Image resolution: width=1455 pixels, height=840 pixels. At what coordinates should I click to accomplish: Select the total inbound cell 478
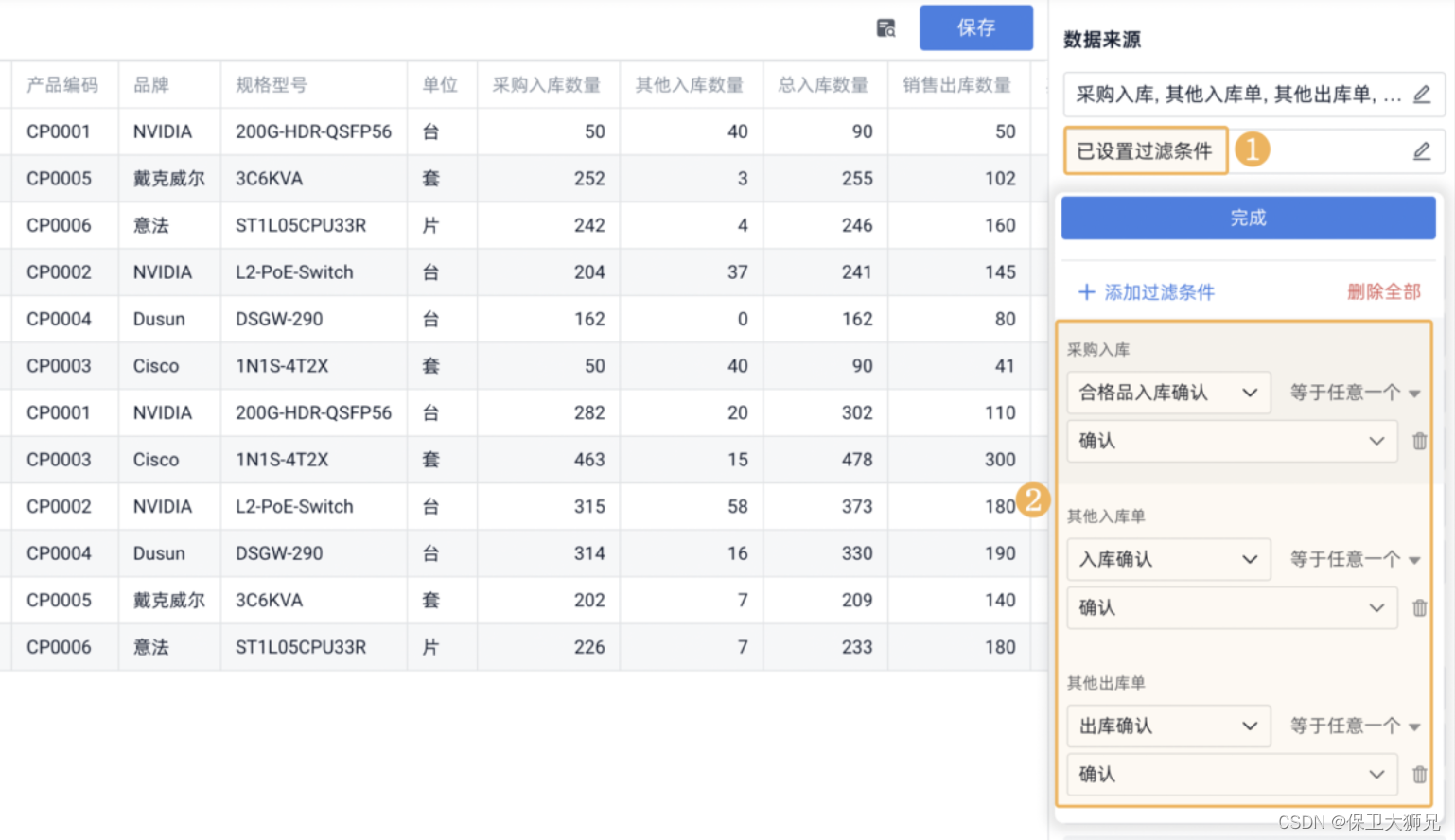(x=825, y=460)
